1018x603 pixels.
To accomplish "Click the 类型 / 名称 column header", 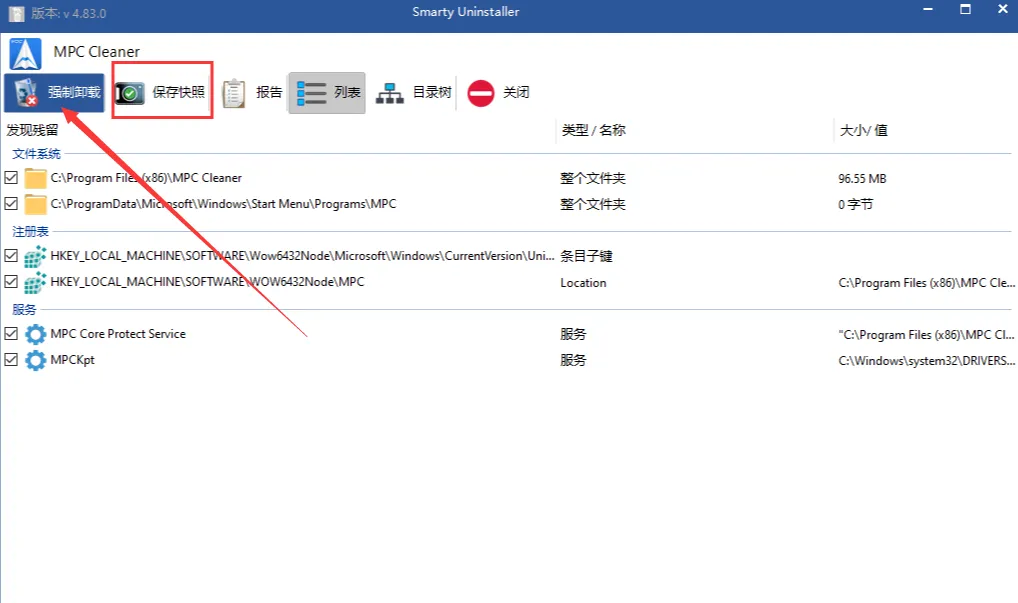I will (593, 130).
